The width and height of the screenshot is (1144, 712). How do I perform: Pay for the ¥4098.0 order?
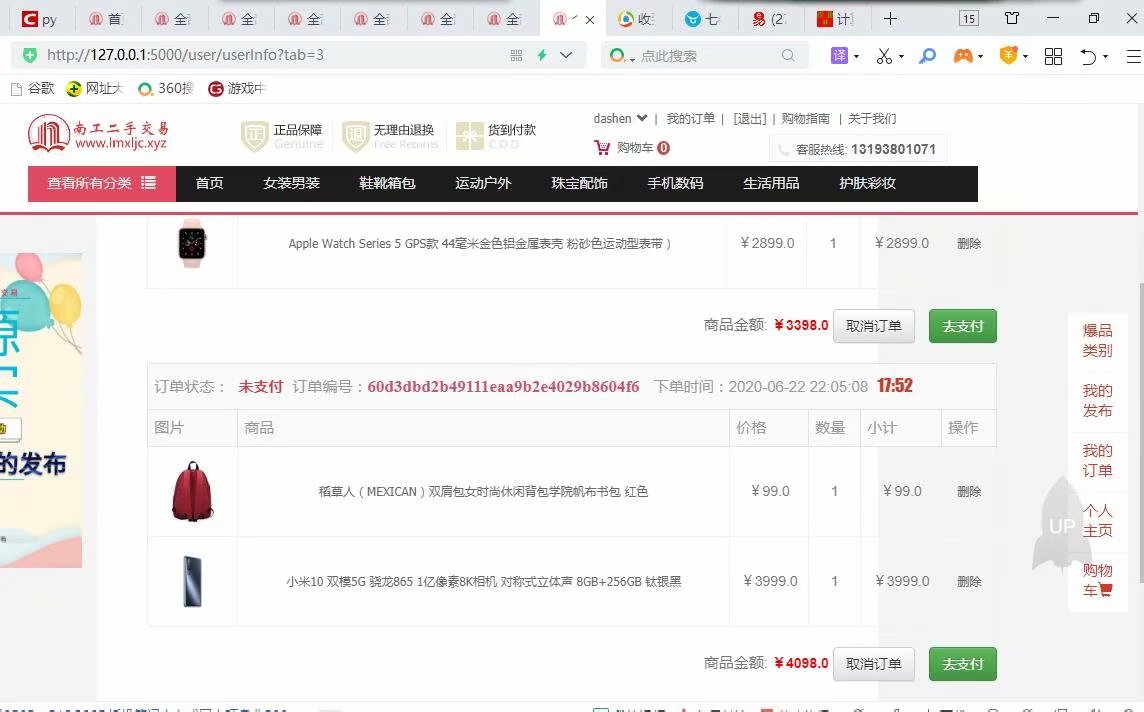click(962, 664)
